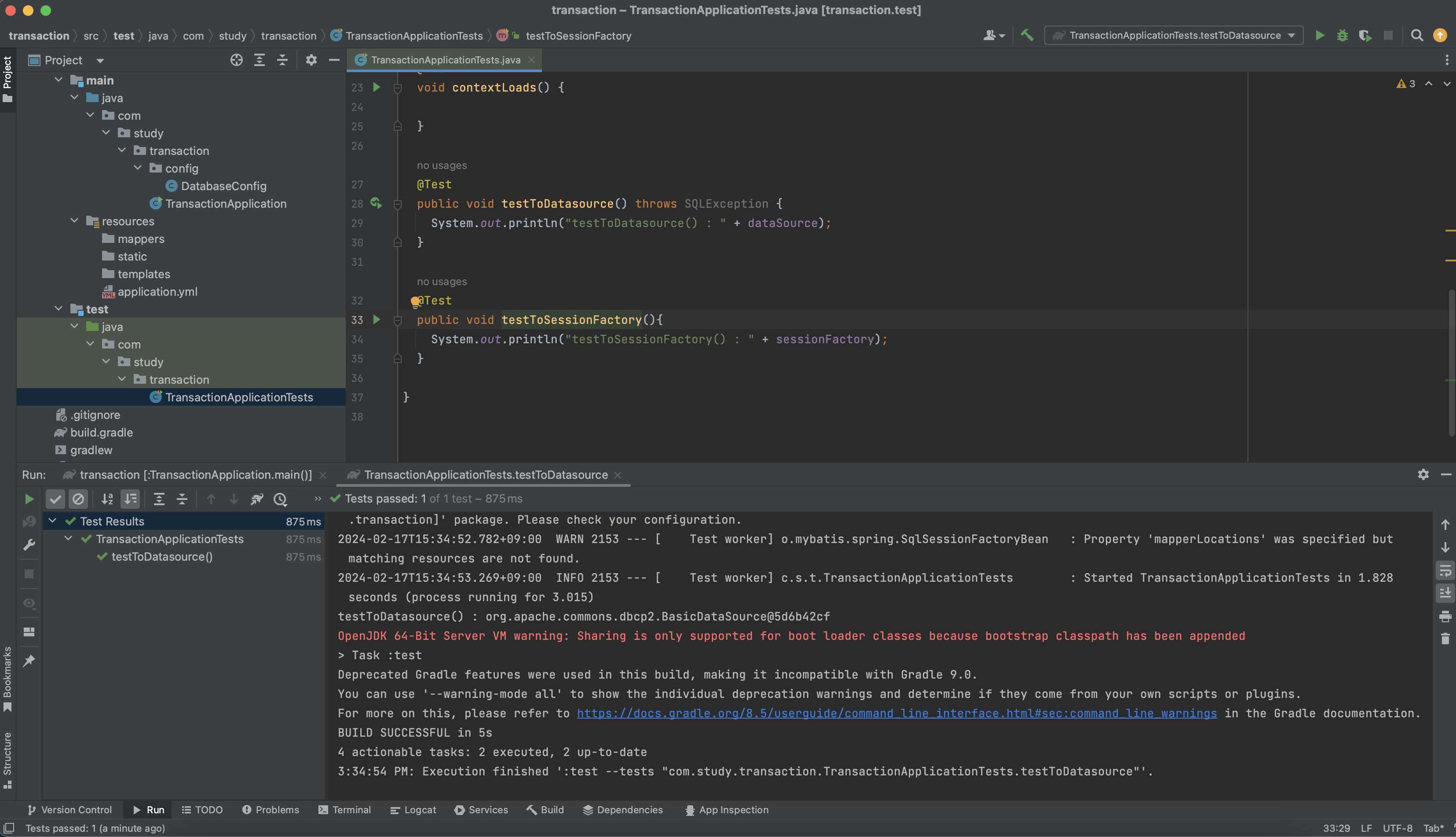The width and height of the screenshot is (1456, 837).
Task: Toggle show passed tests checkmark
Action: pyautogui.click(x=55, y=499)
